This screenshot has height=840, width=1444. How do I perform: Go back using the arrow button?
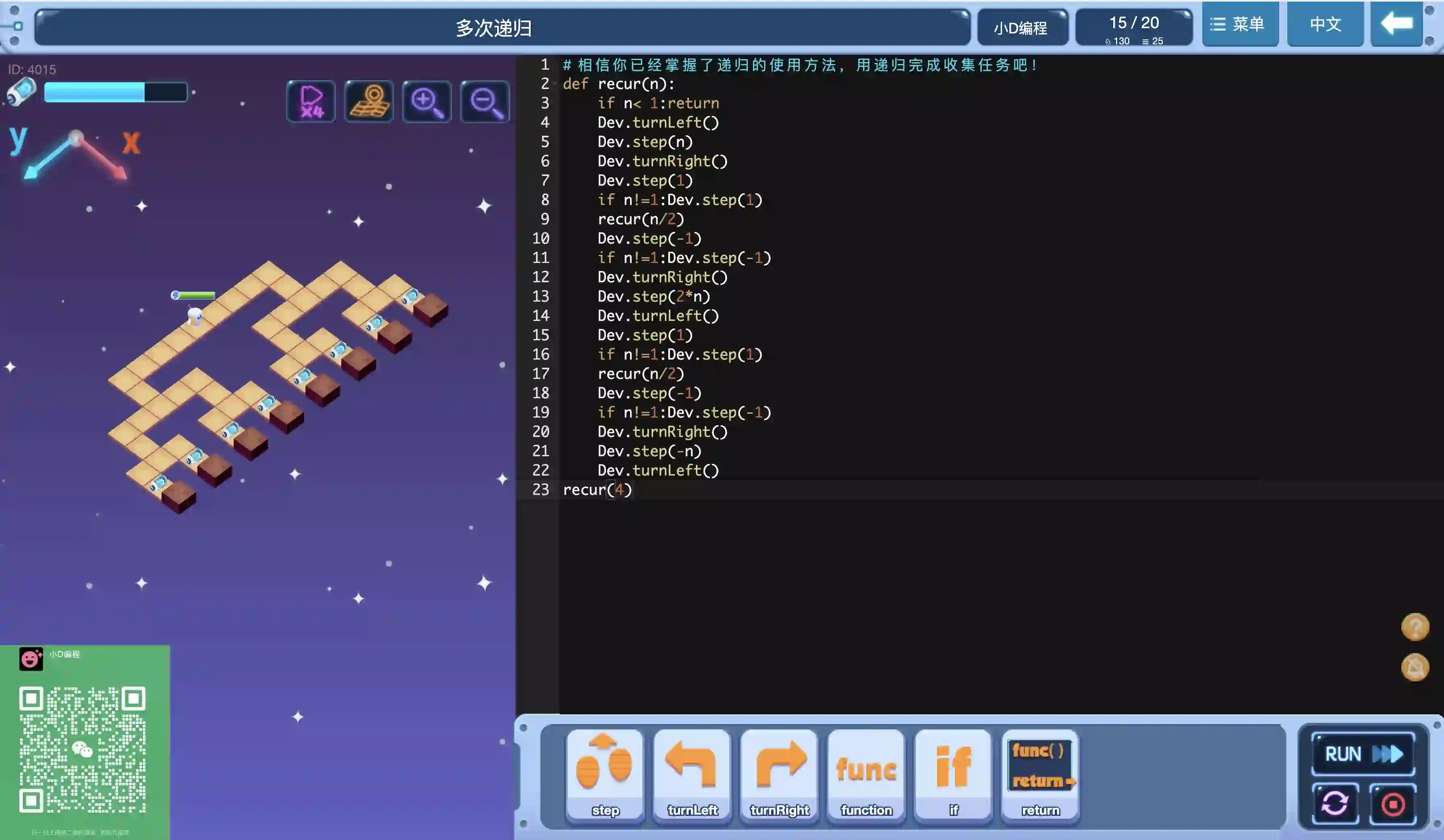1396,24
